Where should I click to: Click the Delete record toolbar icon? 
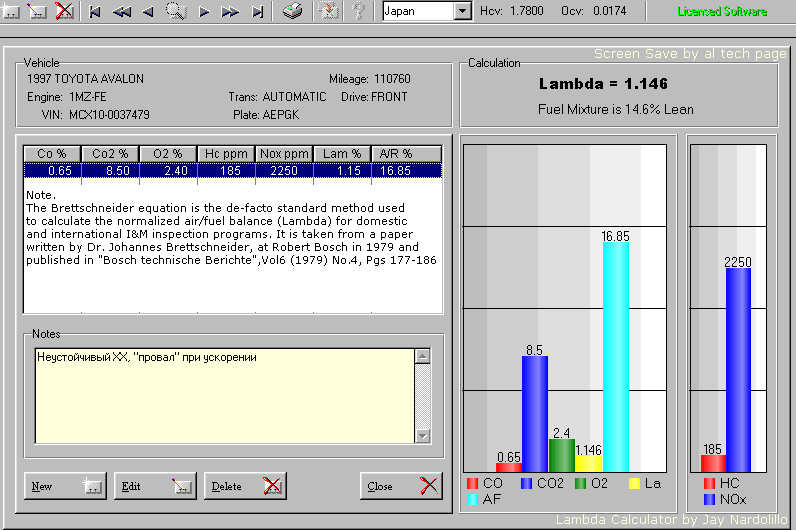64,12
